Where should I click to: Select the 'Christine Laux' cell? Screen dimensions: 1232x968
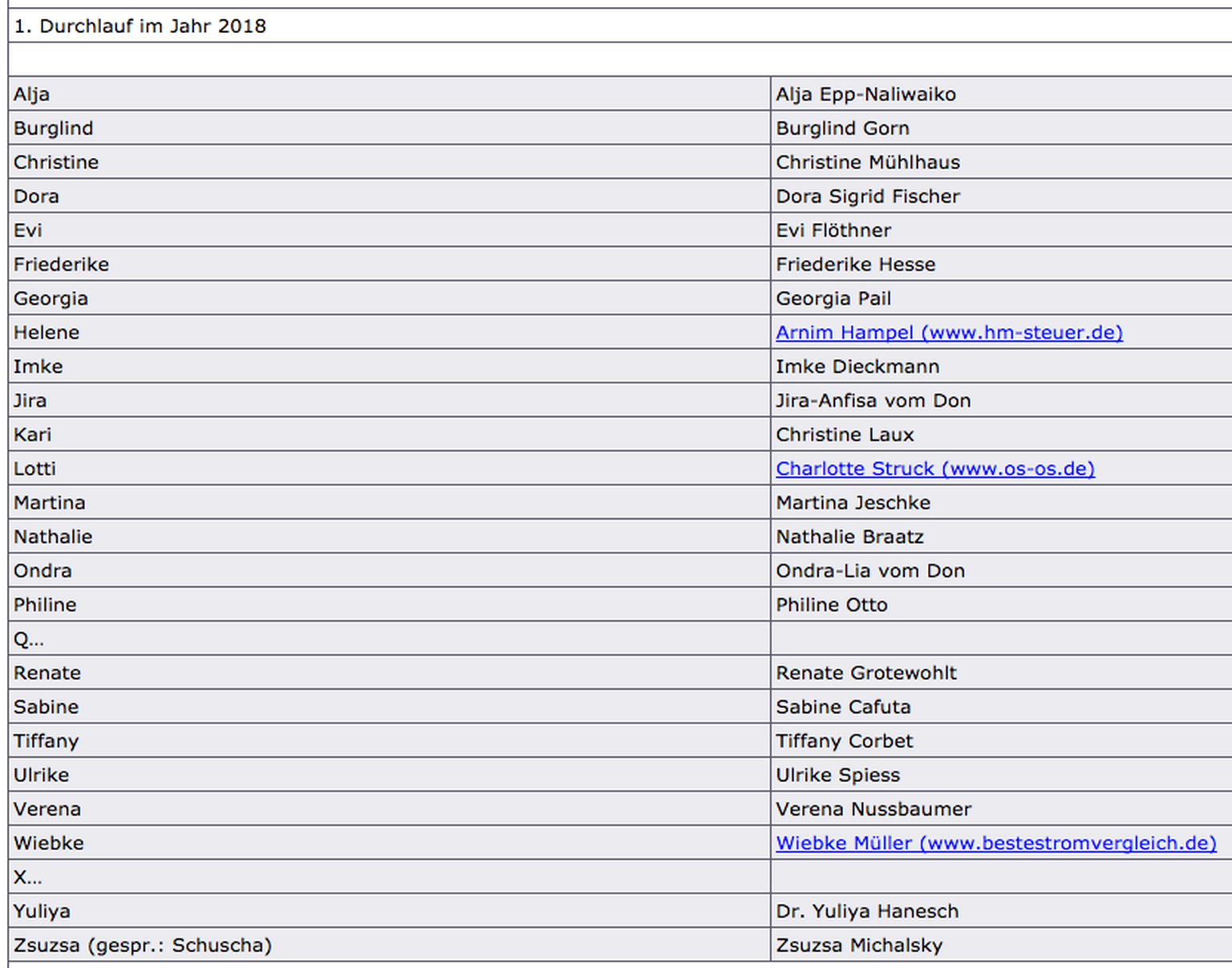click(x=845, y=435)
